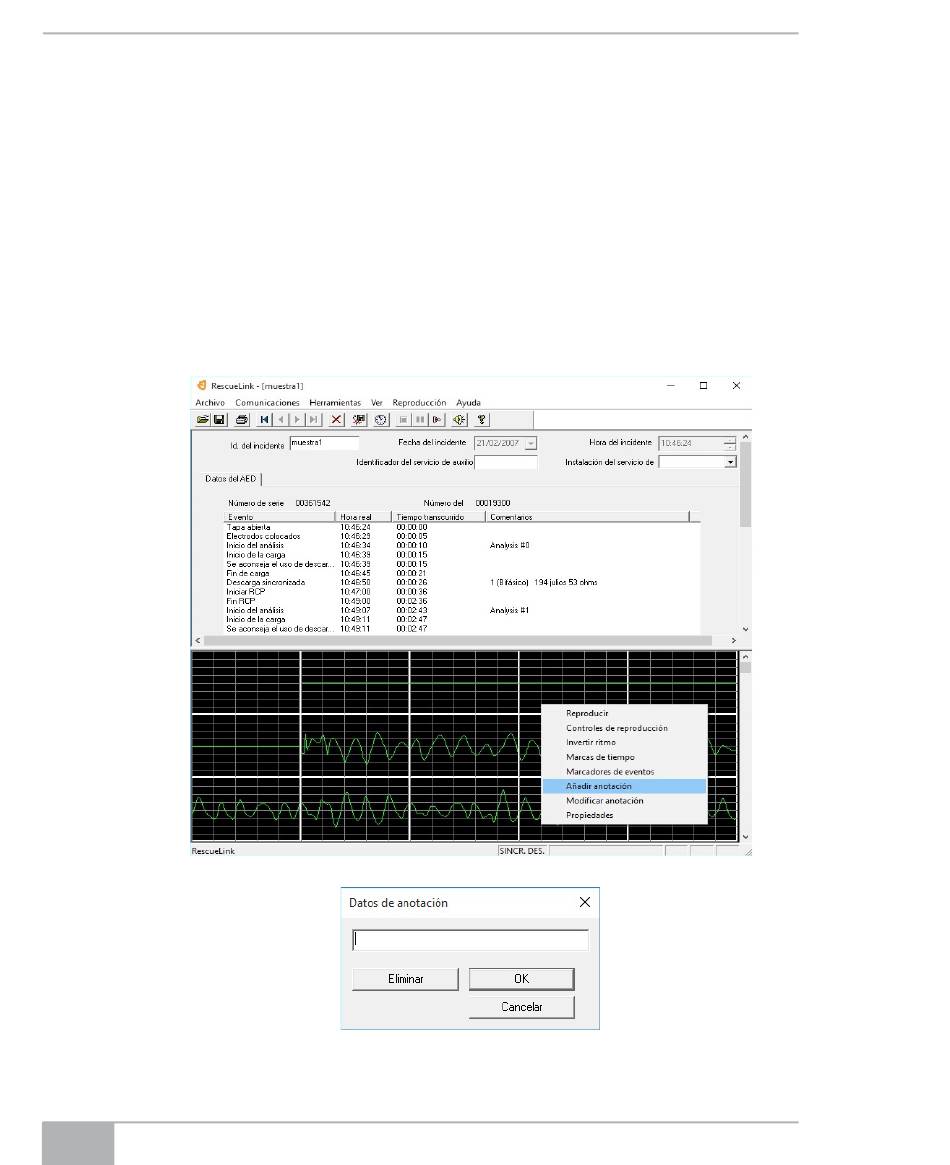
Task: Click event list horizontal scrollbar left arrow
Action: (x=198, y=640)
